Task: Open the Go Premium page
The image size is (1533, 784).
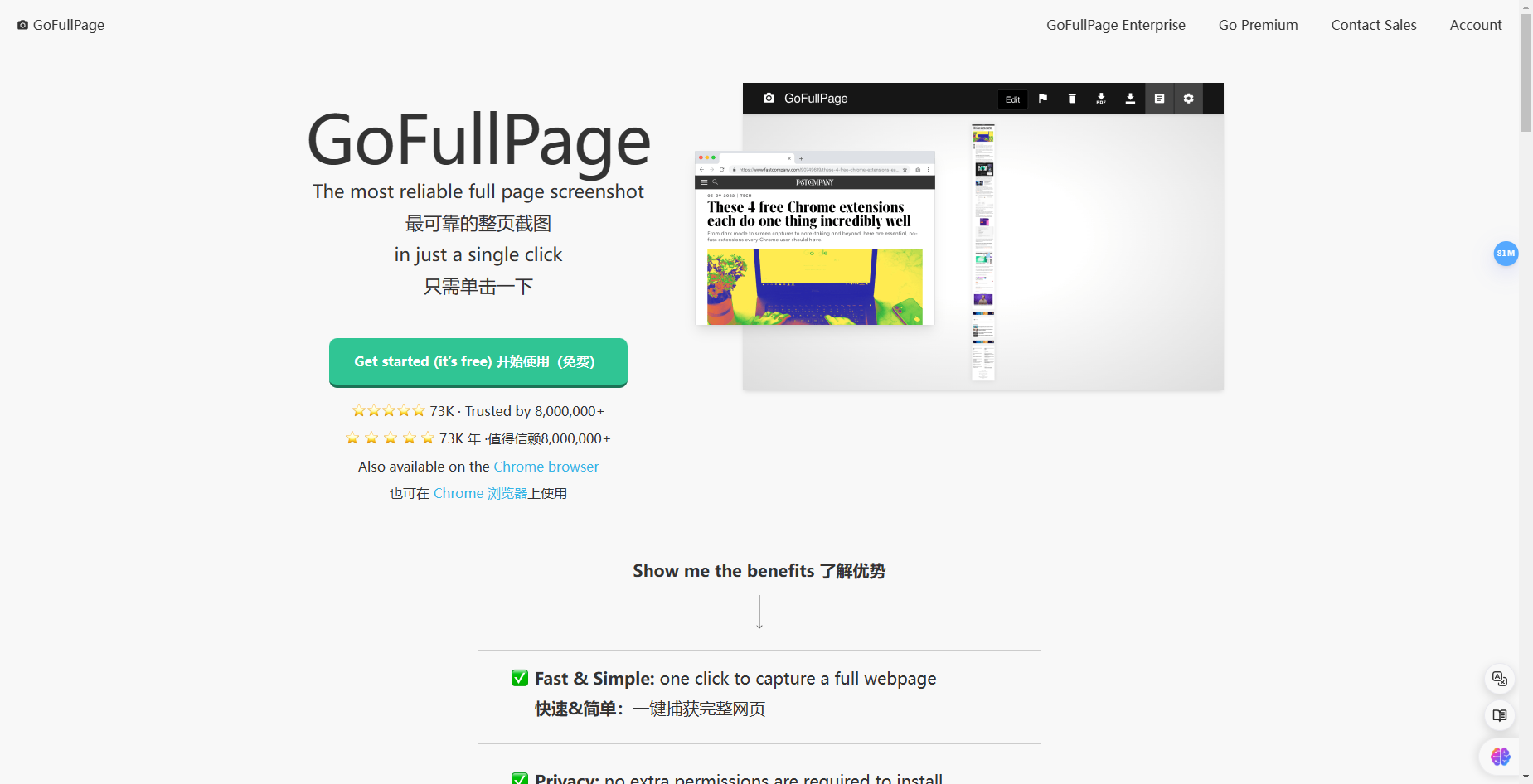Action: [1258, 25]
